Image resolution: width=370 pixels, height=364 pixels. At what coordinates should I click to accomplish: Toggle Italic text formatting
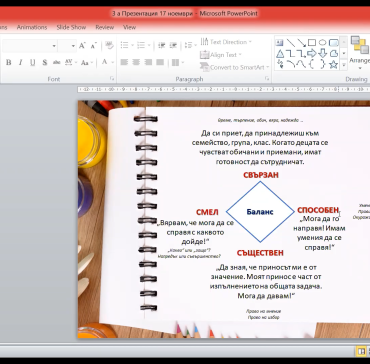[20, 62]
